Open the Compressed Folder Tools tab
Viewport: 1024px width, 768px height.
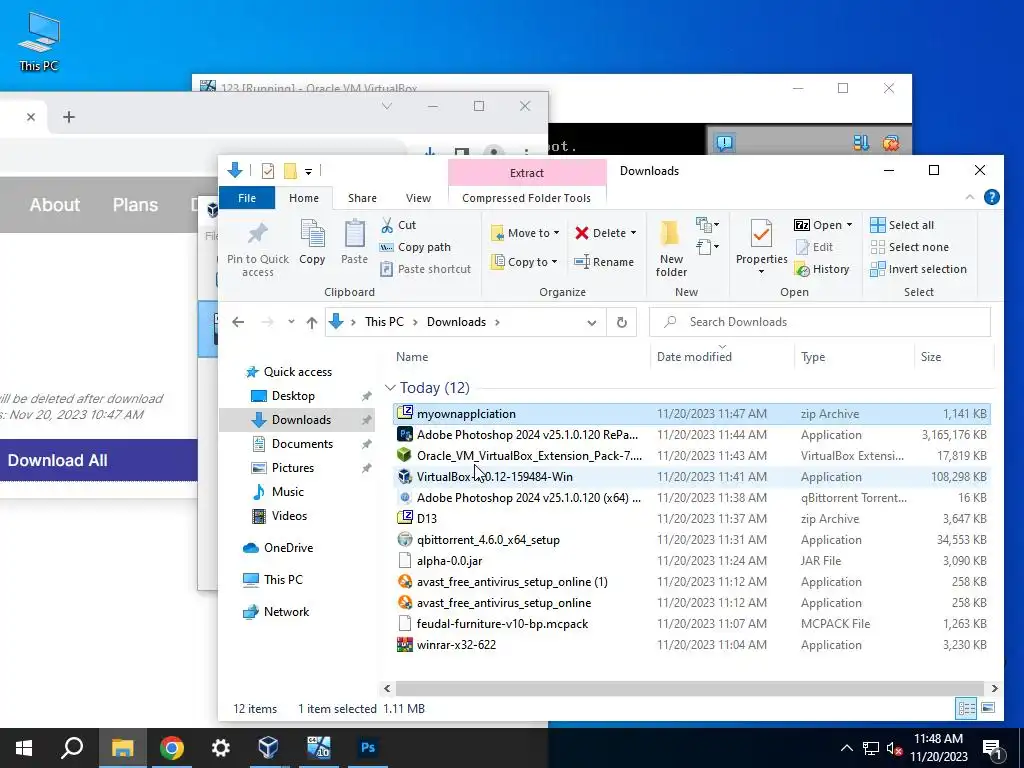[526, 198]
